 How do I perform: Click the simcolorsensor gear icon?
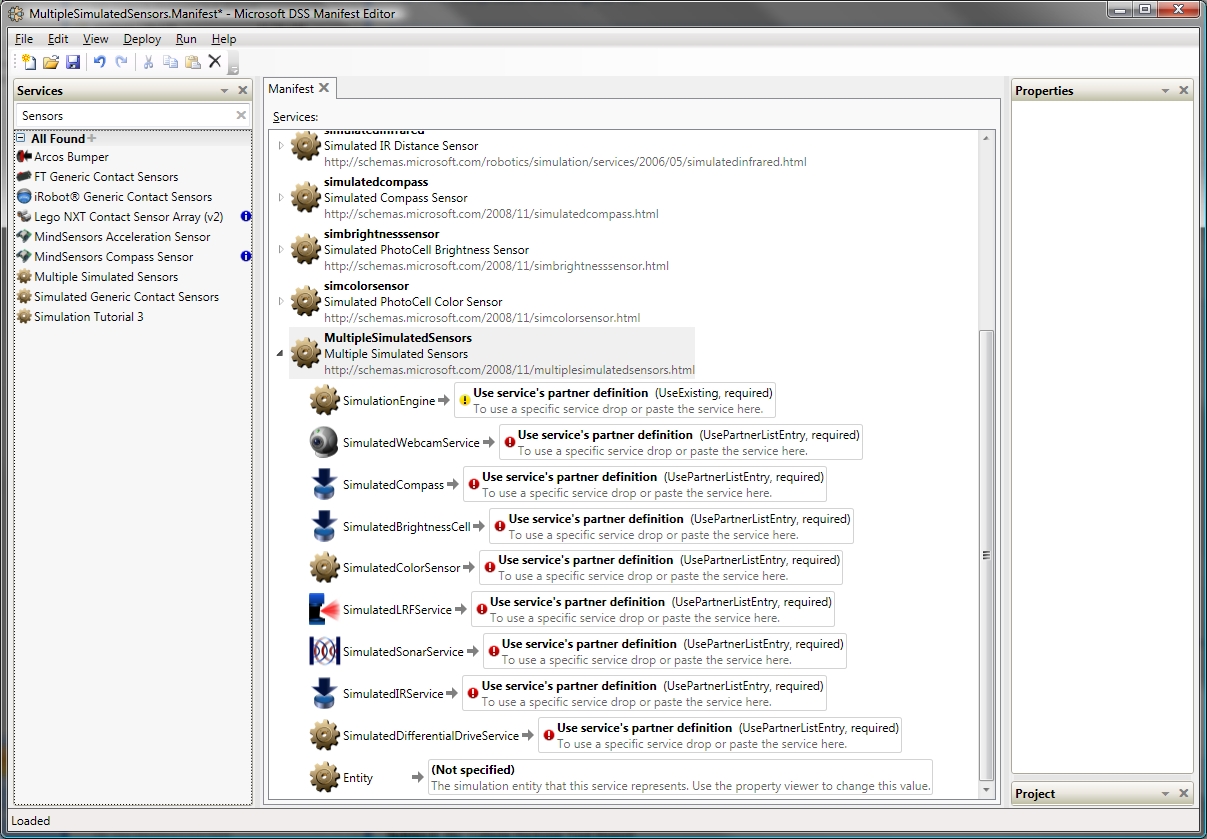(305, 301)
